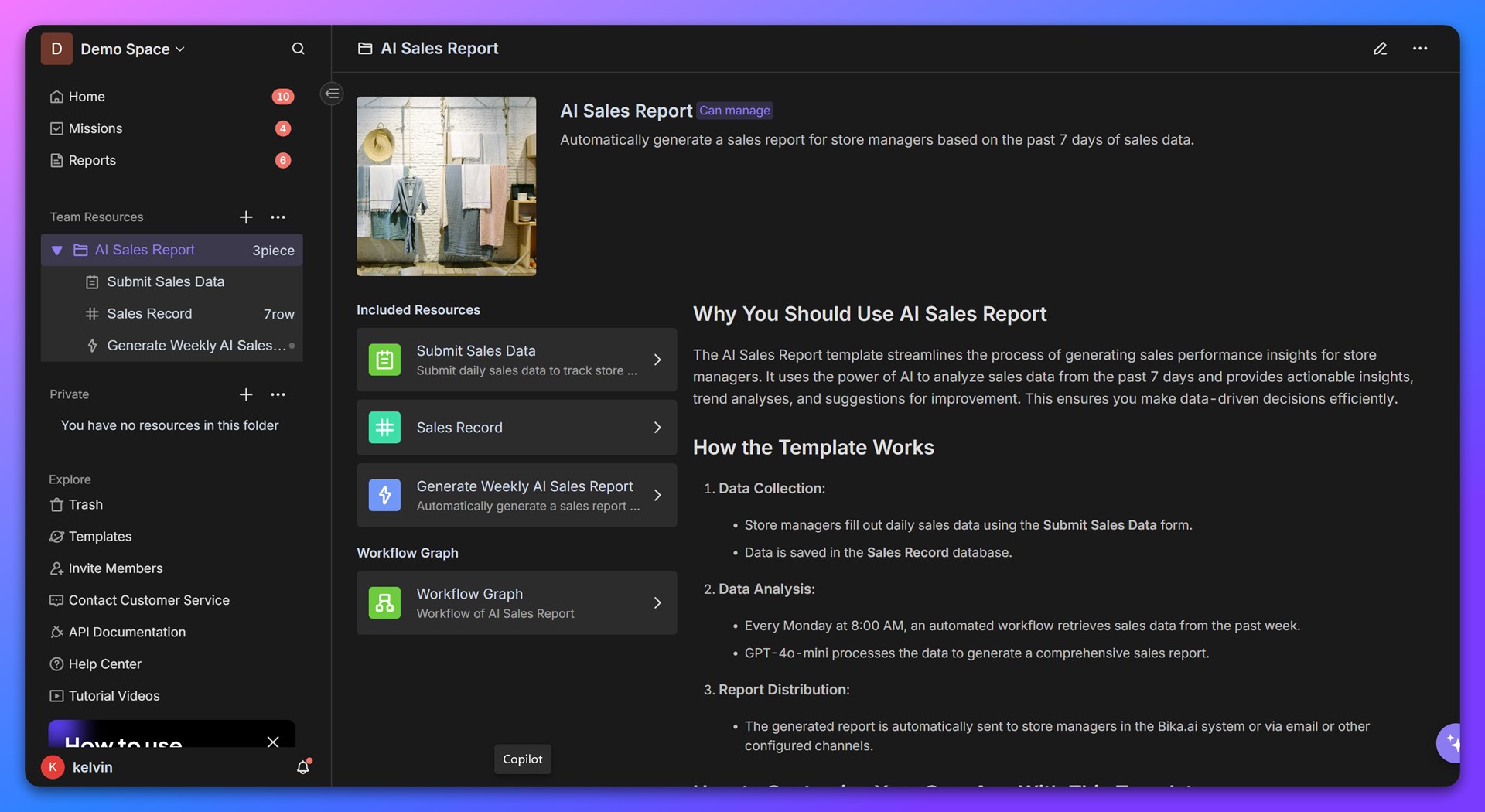This screenshot has height=812, width=1485.
Task: Open Generate Weekly AI Sales automation in tree
Action: click(x=172, y=345)
